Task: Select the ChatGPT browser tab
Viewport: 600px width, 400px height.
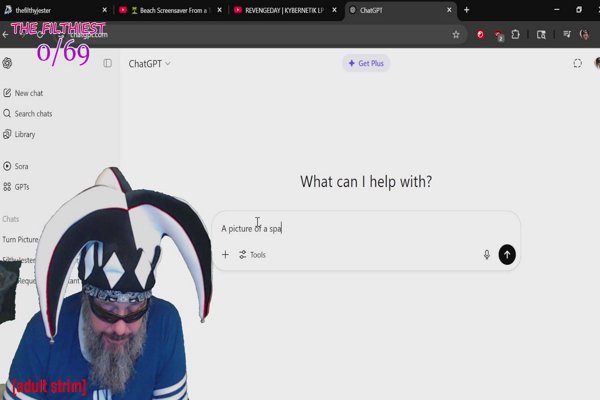Action: tap(401, 10)
